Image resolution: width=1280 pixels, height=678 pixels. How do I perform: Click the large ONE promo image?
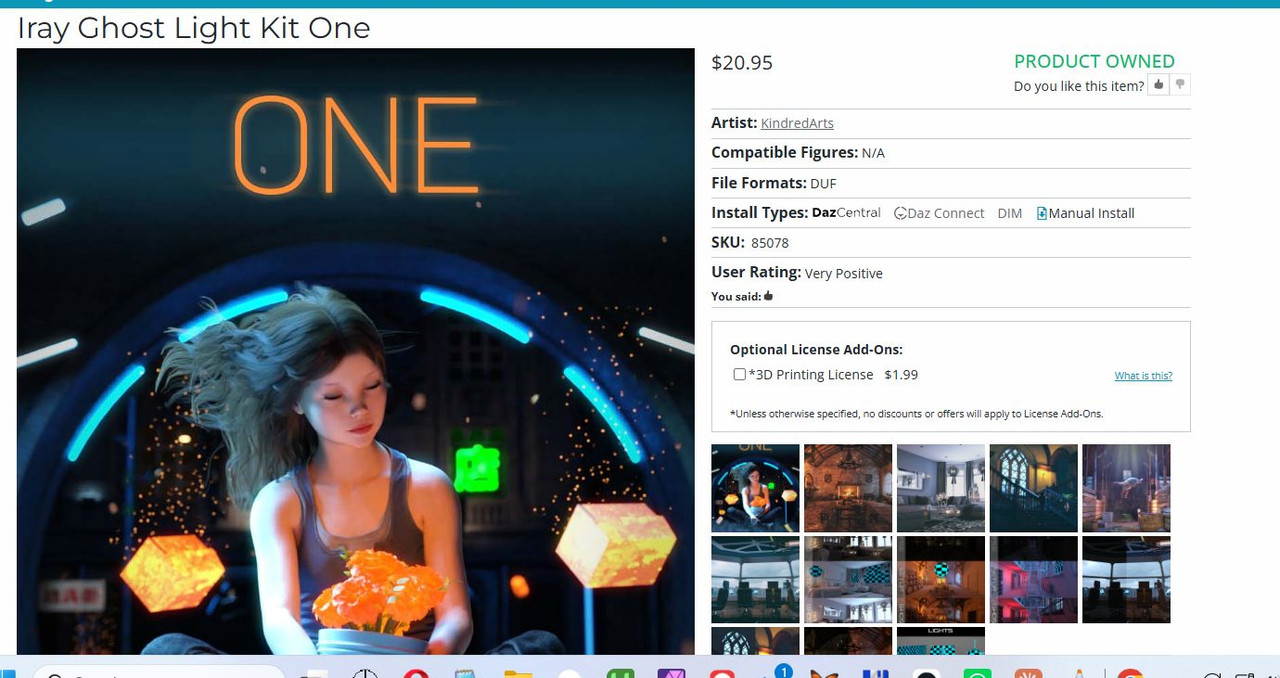356,351
